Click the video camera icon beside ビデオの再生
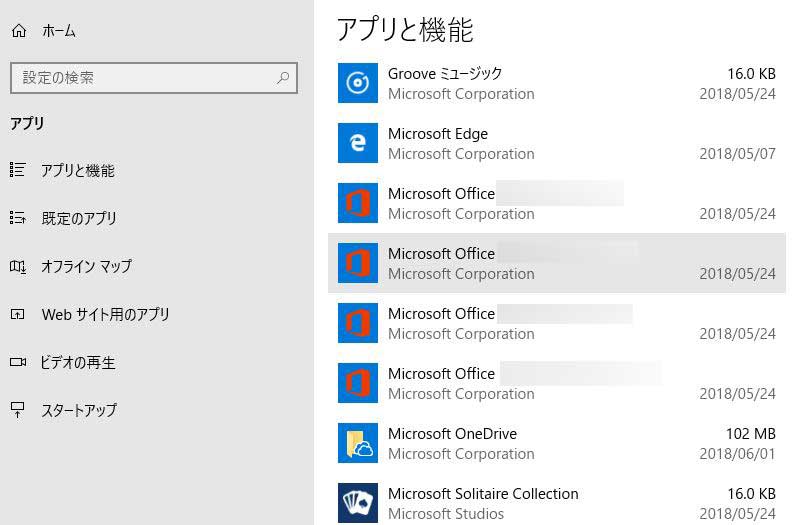The image size is (802, 525). click(17, 362)
